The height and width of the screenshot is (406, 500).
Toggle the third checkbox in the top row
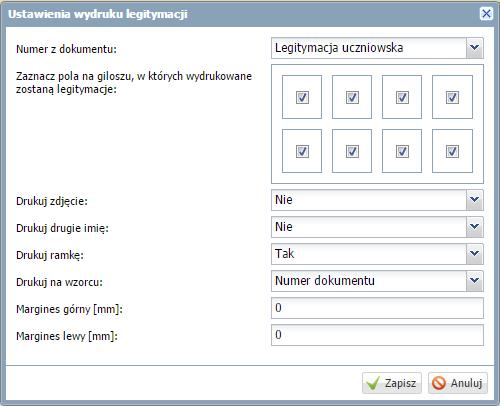402,97
